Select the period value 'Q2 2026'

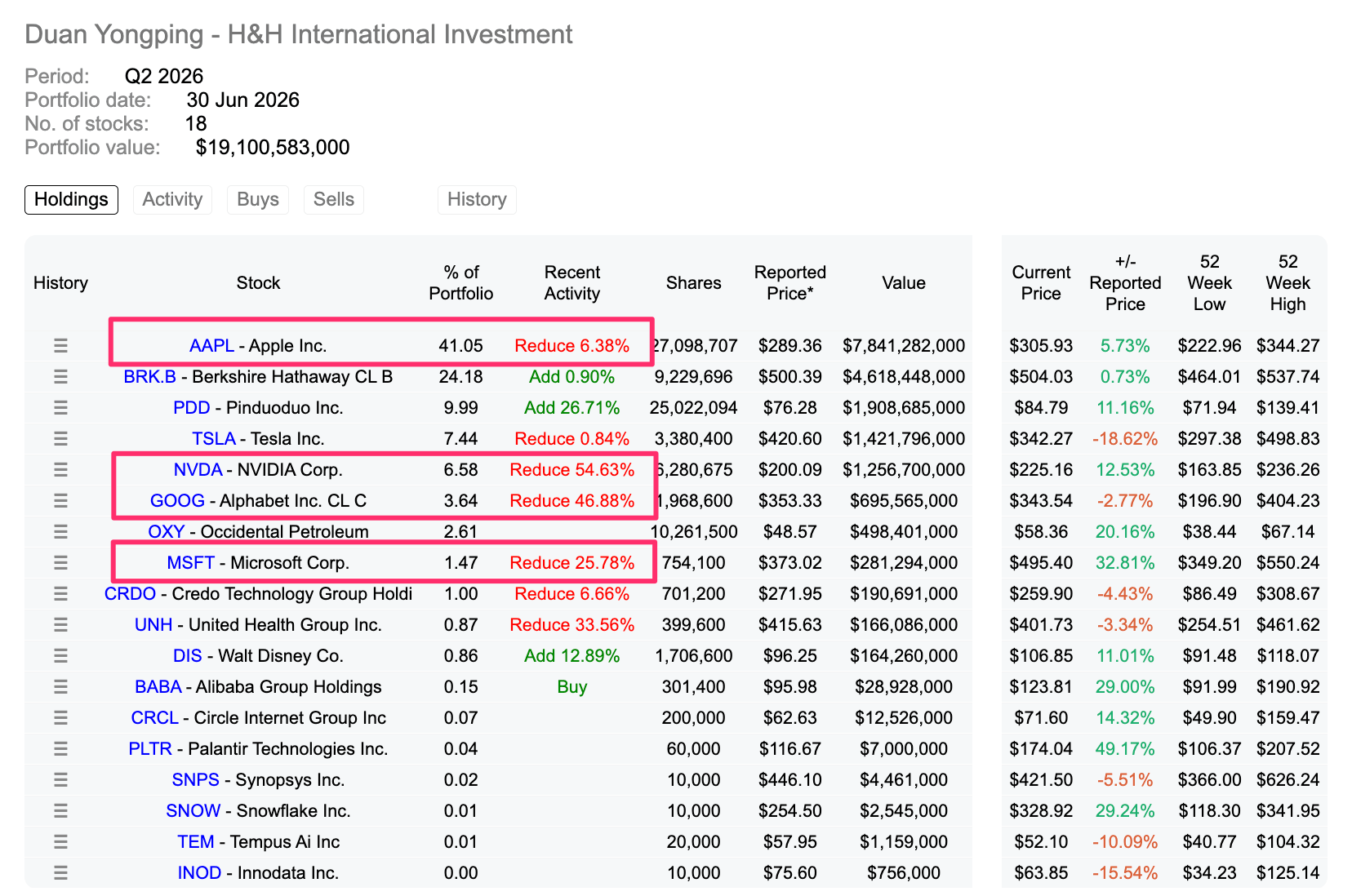point(164,77)
